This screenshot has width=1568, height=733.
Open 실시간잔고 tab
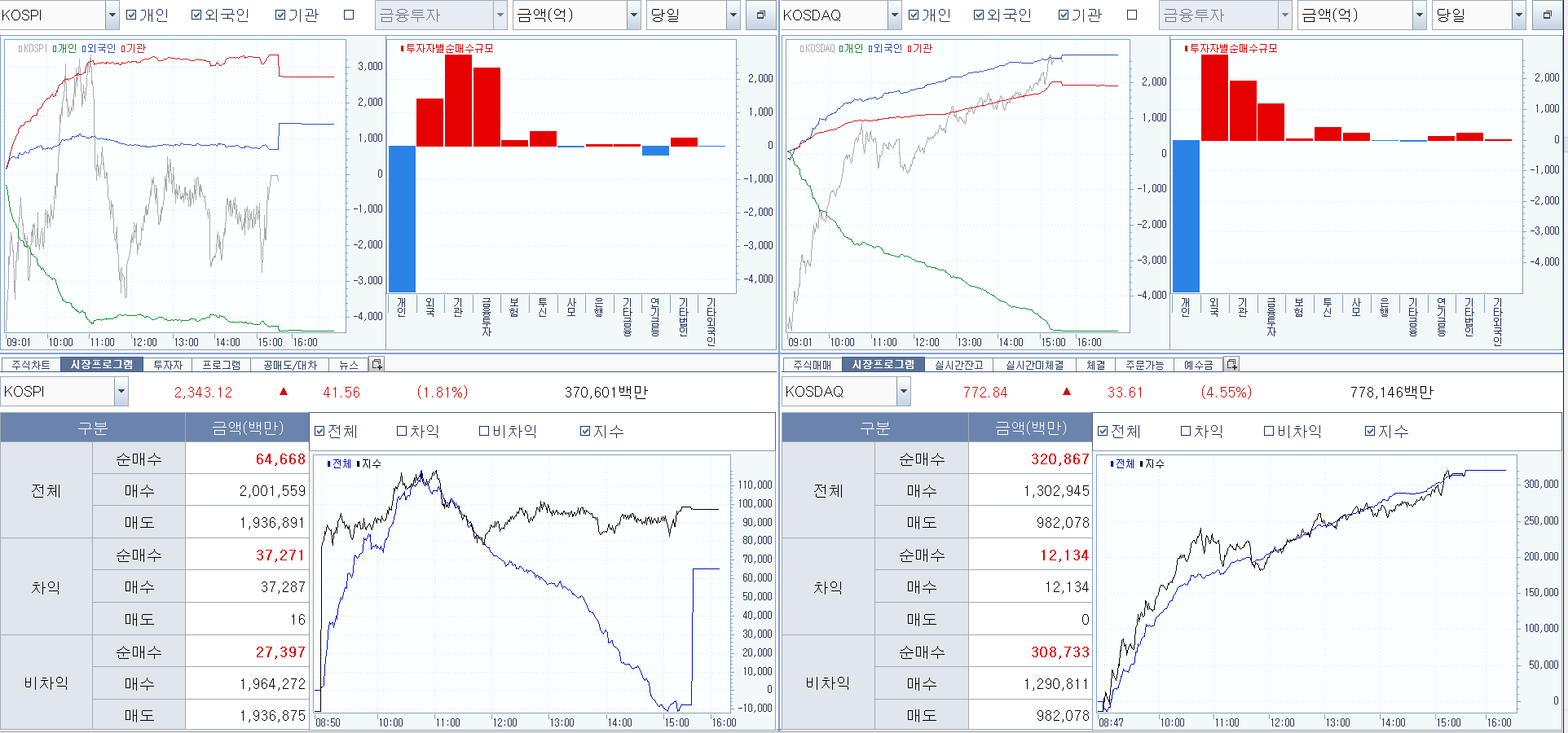coord(959,365)
